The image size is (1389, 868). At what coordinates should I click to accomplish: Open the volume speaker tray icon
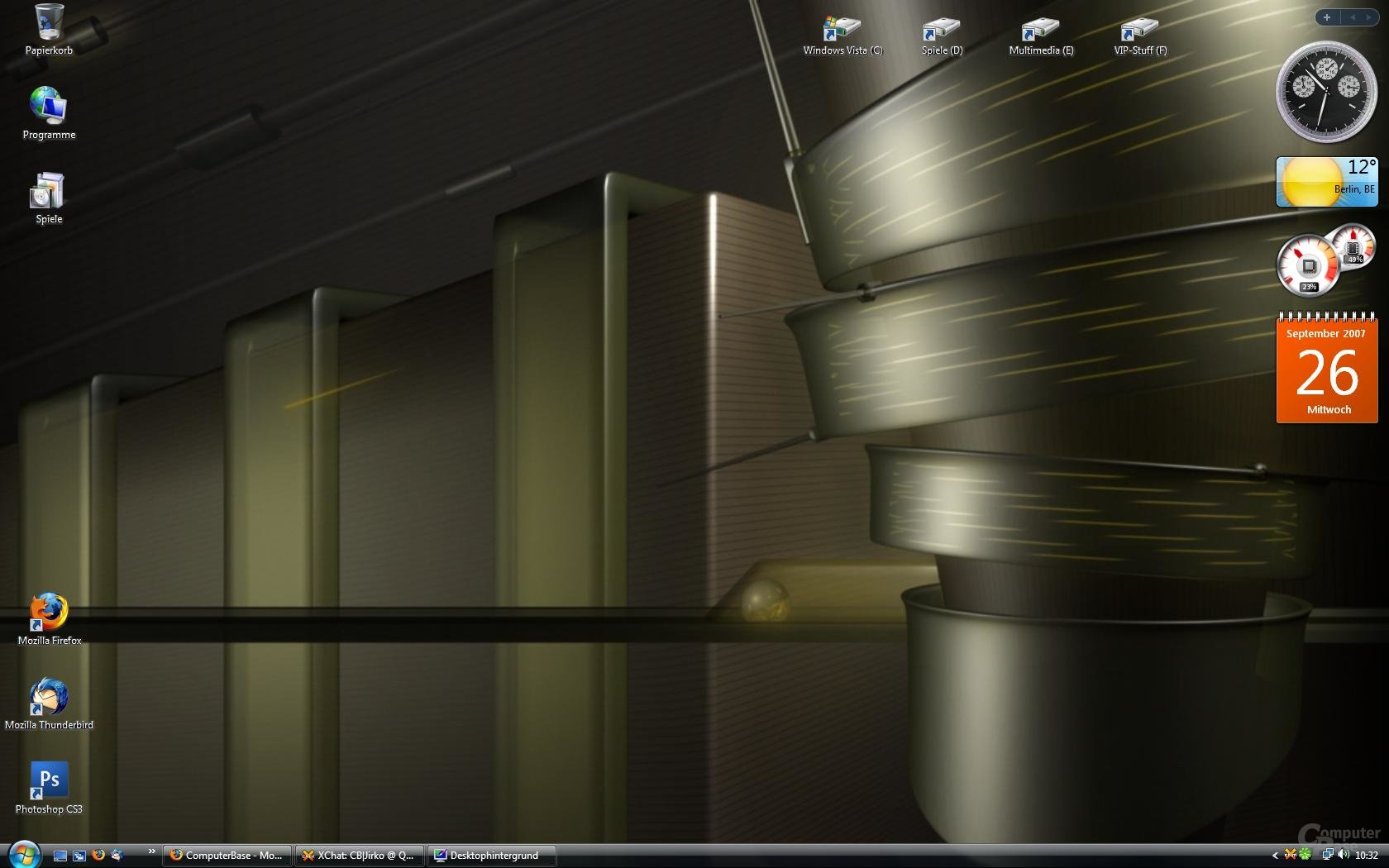click(x=1344, y=855)
